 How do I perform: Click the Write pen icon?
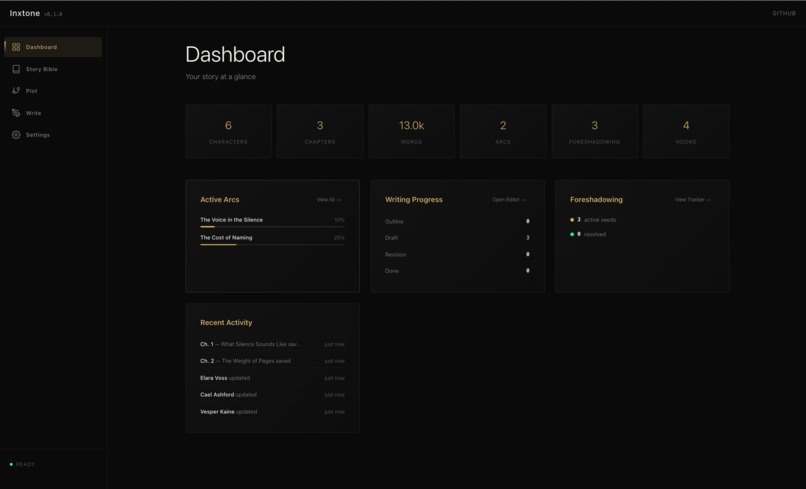(x=16, y=113)
